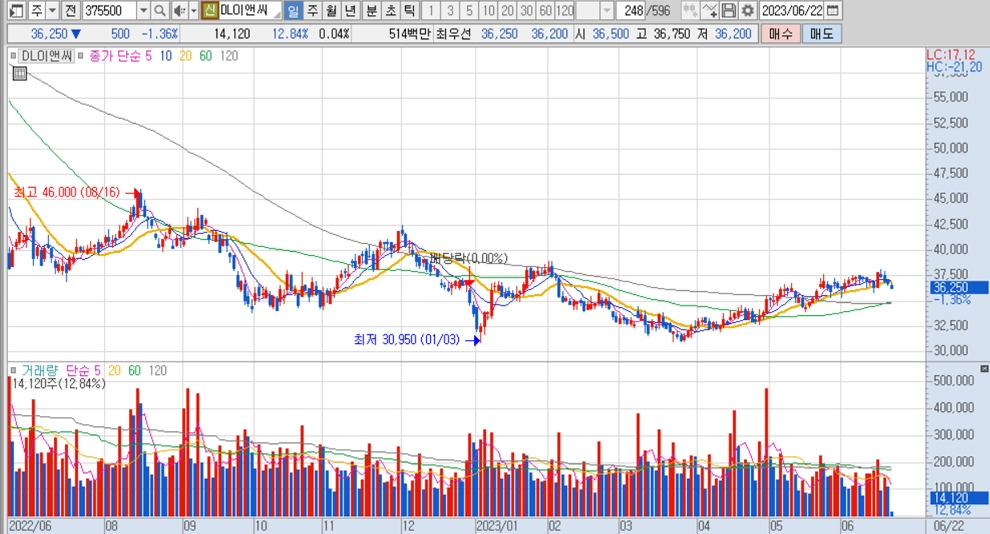Switch to tick '틱' chart period

pos(410,10)
